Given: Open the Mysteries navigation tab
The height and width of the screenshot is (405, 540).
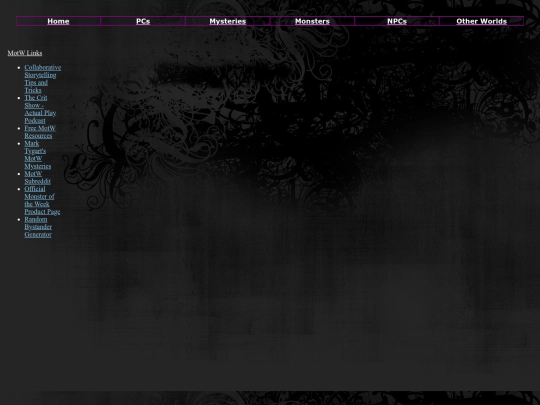Looking at the screenshot, I should [x=228, y=21].
